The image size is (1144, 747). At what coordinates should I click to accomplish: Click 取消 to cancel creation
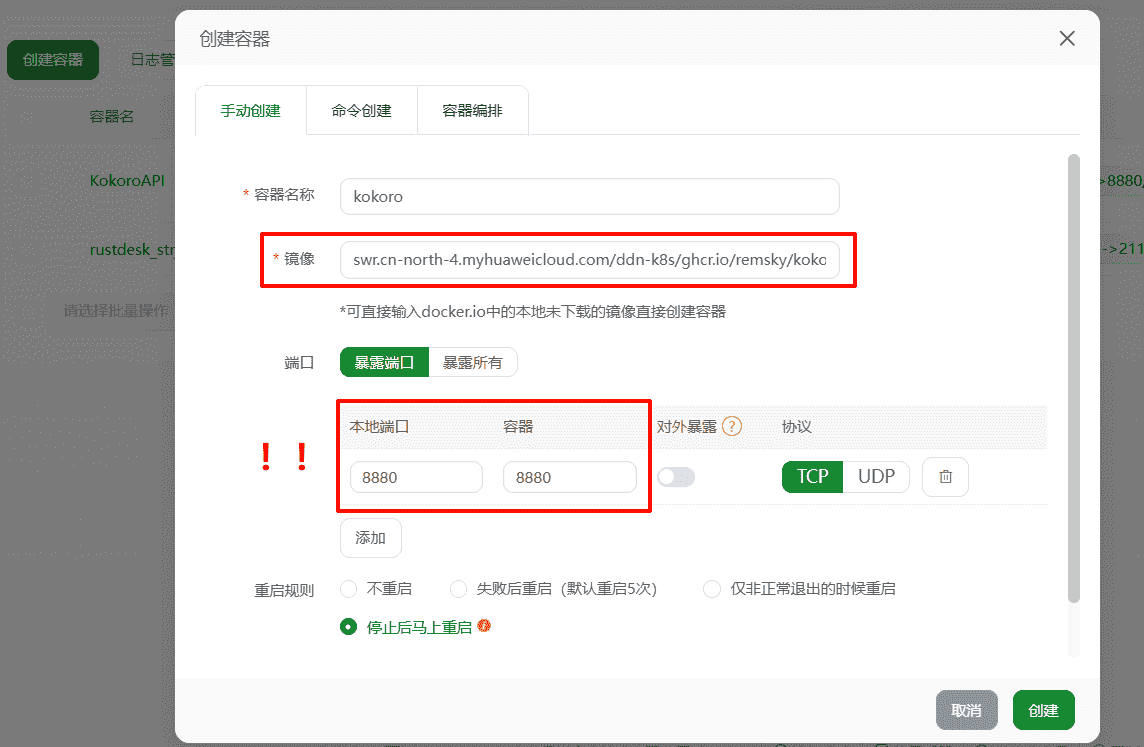pyautogui.click(x=967, y=710)
